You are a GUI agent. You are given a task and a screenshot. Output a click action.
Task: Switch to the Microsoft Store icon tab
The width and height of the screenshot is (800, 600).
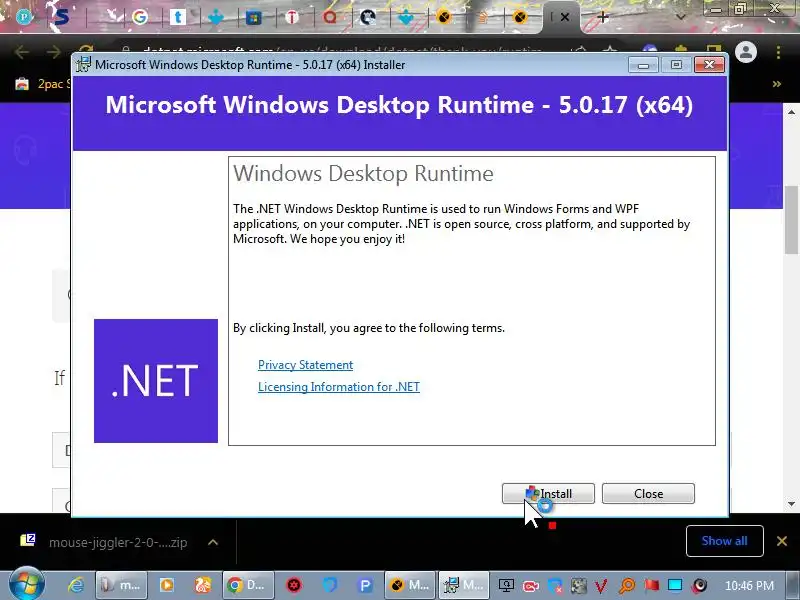(x=254, y=18)
